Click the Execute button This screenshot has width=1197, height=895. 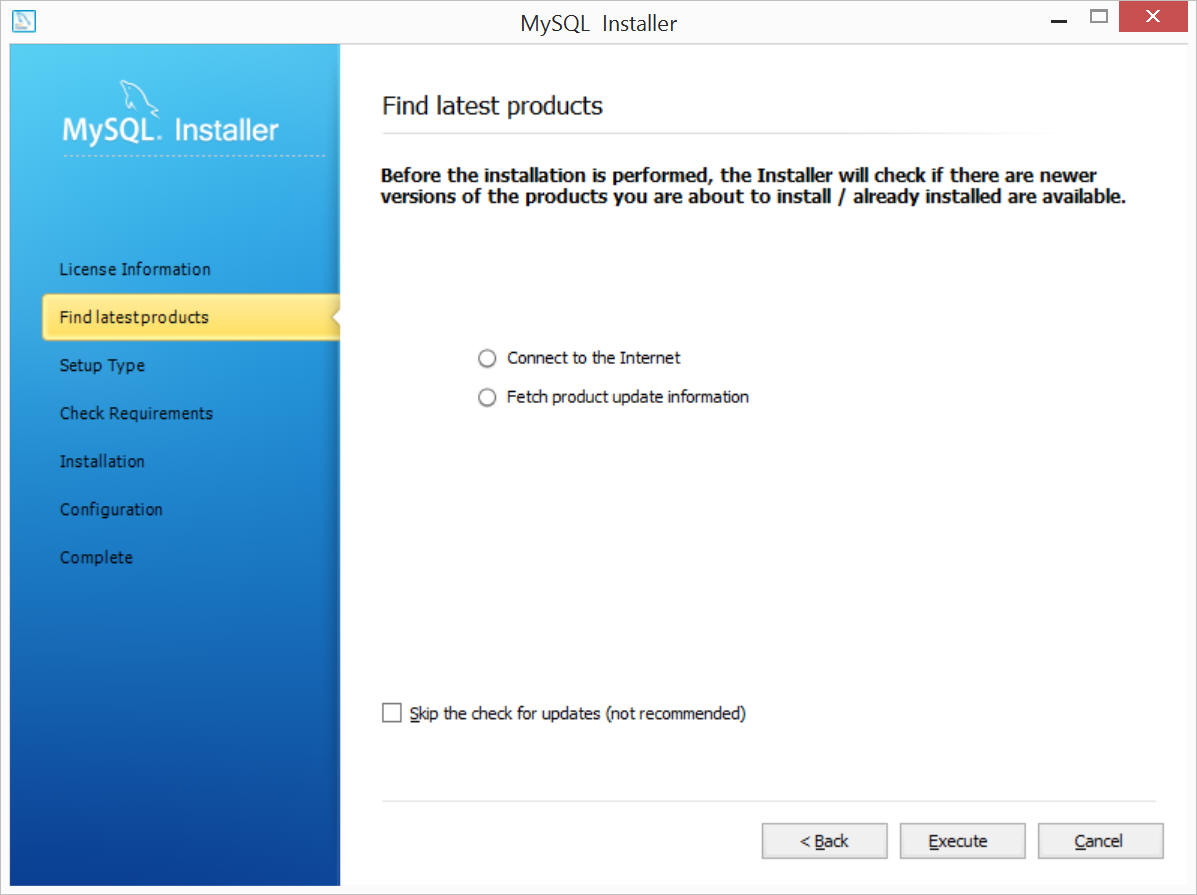click(962, 841)
